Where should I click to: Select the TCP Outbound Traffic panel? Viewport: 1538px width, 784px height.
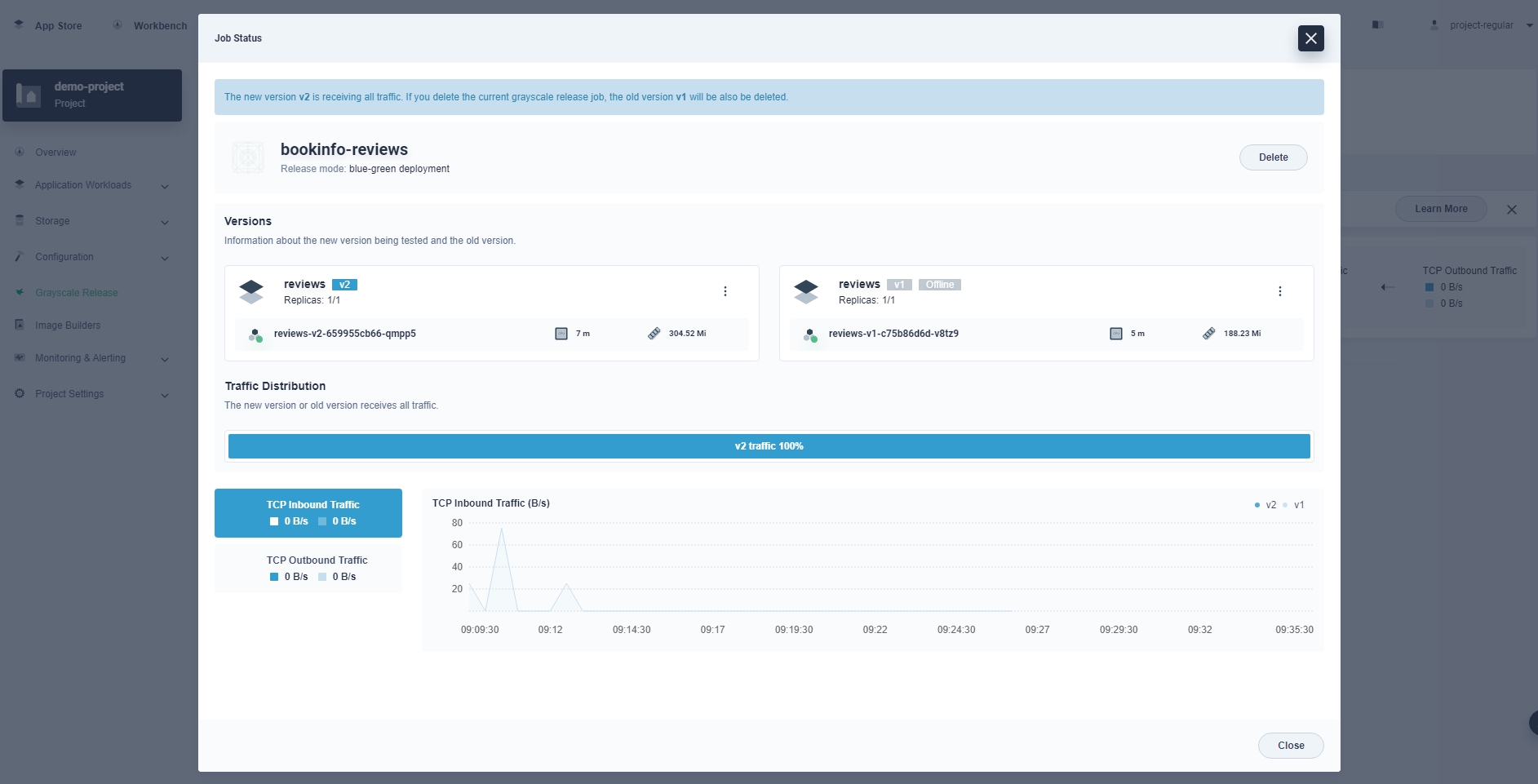308,568
